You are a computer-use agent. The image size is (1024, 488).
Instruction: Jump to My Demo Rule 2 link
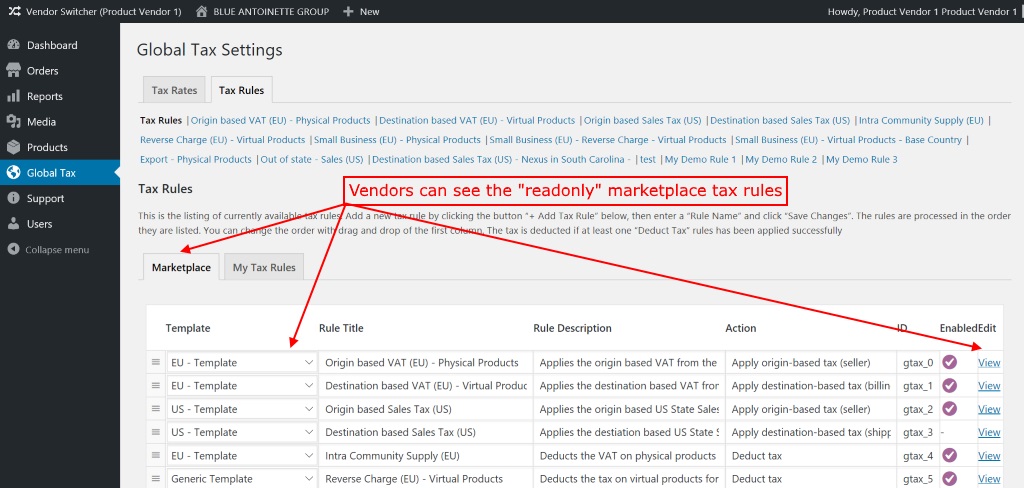coord(781,159)
